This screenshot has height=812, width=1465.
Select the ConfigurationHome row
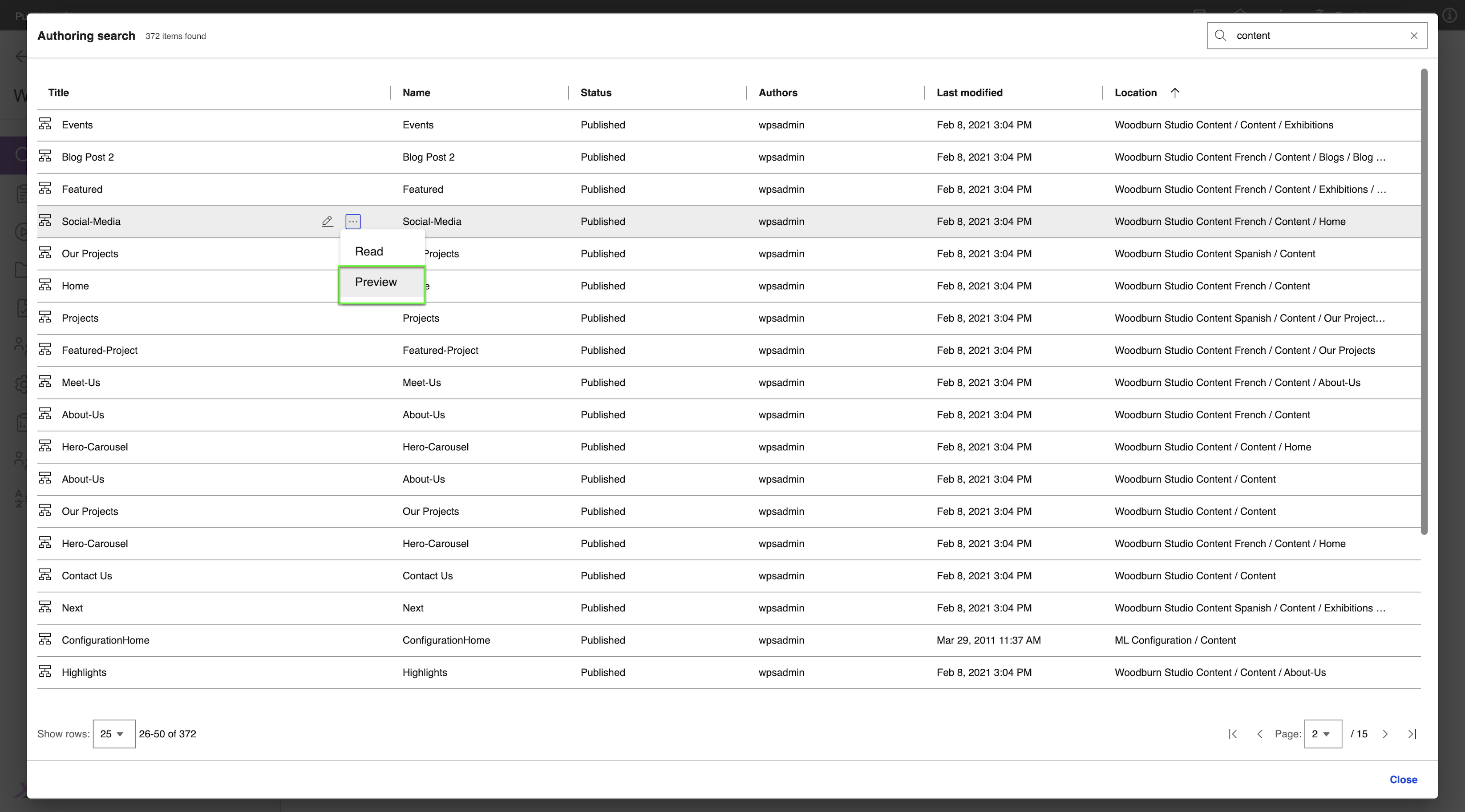click(106, 640)
